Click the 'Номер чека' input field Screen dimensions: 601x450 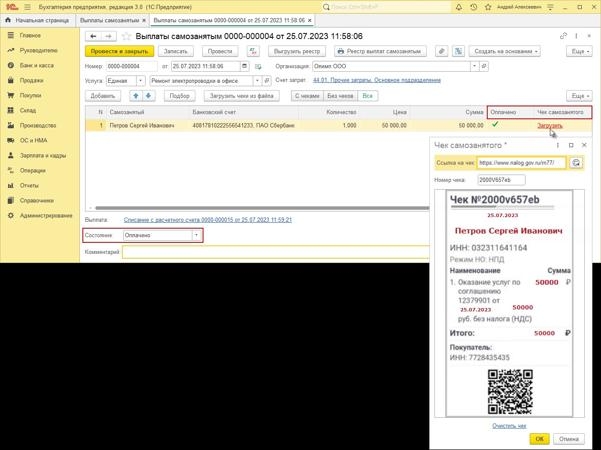tap(500, 180)
